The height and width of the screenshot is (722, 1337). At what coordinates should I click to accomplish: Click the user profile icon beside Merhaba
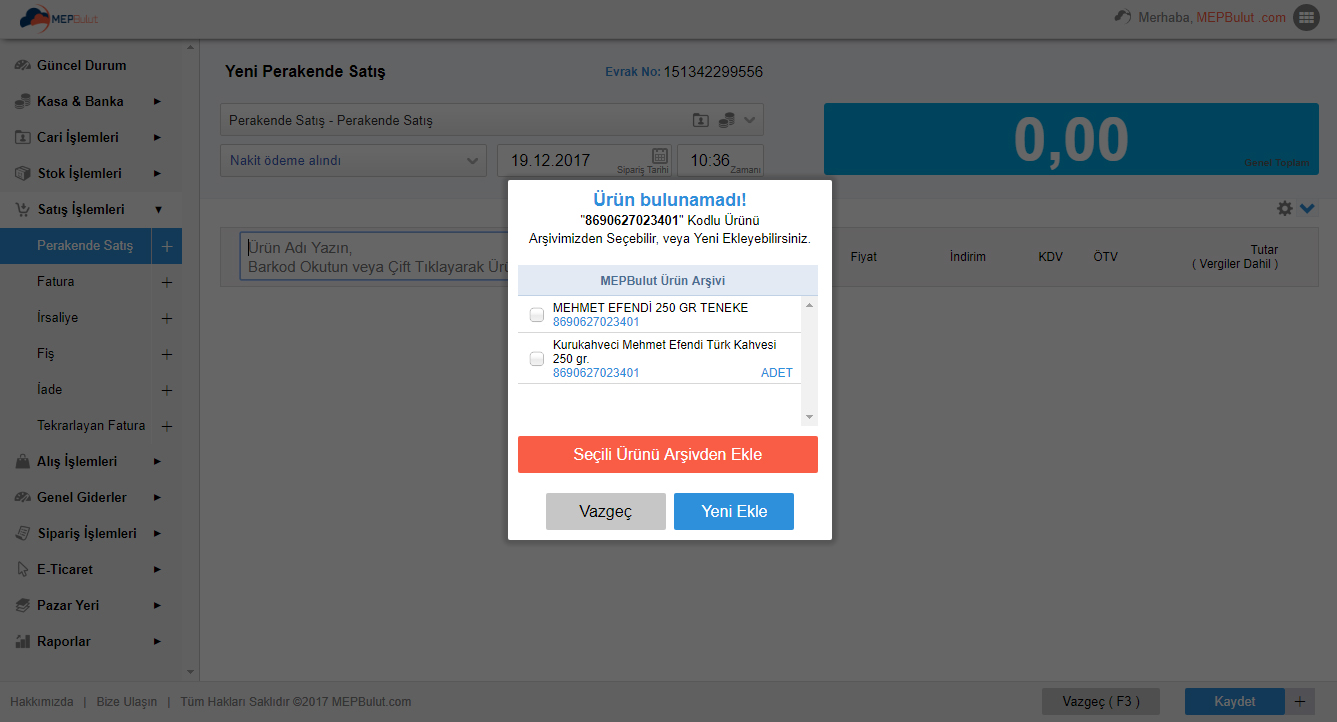point(1123,17)
